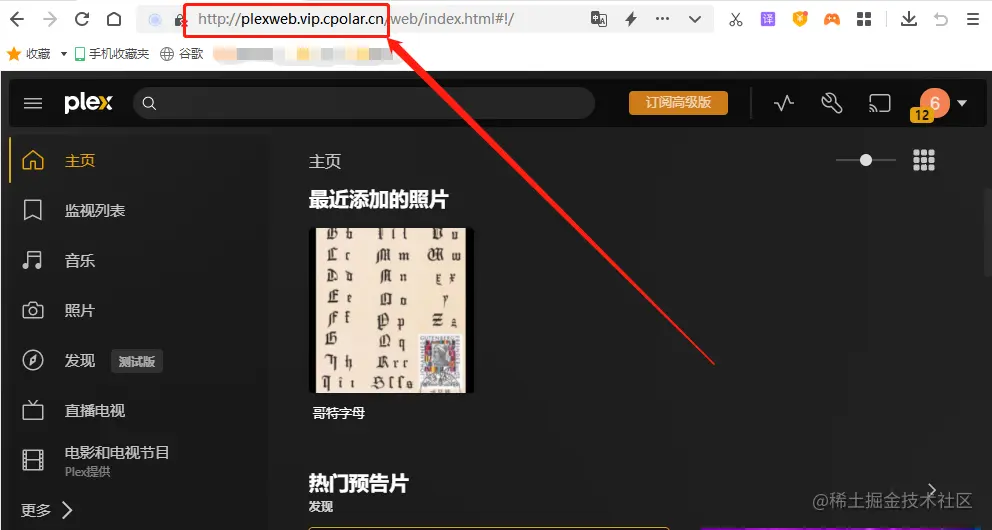Open the purple translate extension icon
Image resolution: width=992 pixels, height=530 pixels.
(x=767, y=19)
